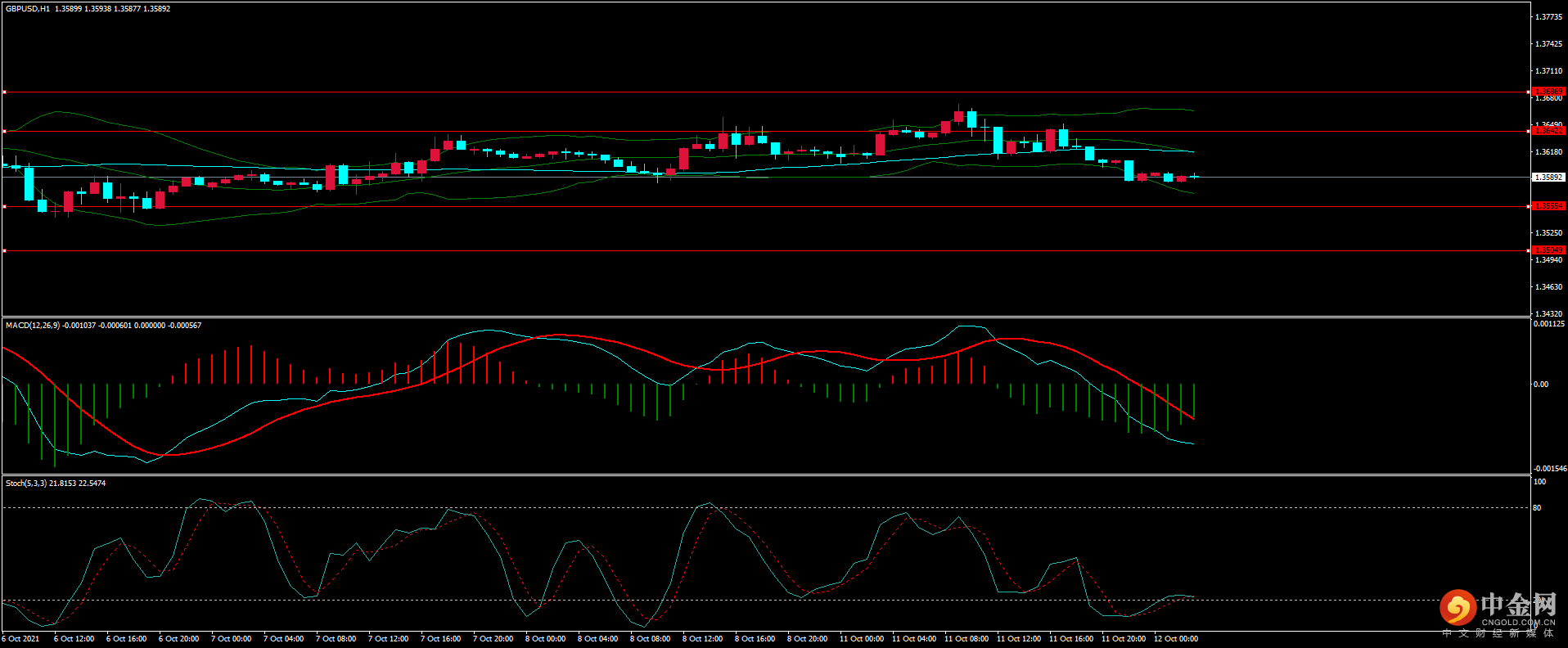This screenshot has height=648, width=1568.
Task: Select left anchor of 1.35049 line
Action: click(x=4, y=251)
